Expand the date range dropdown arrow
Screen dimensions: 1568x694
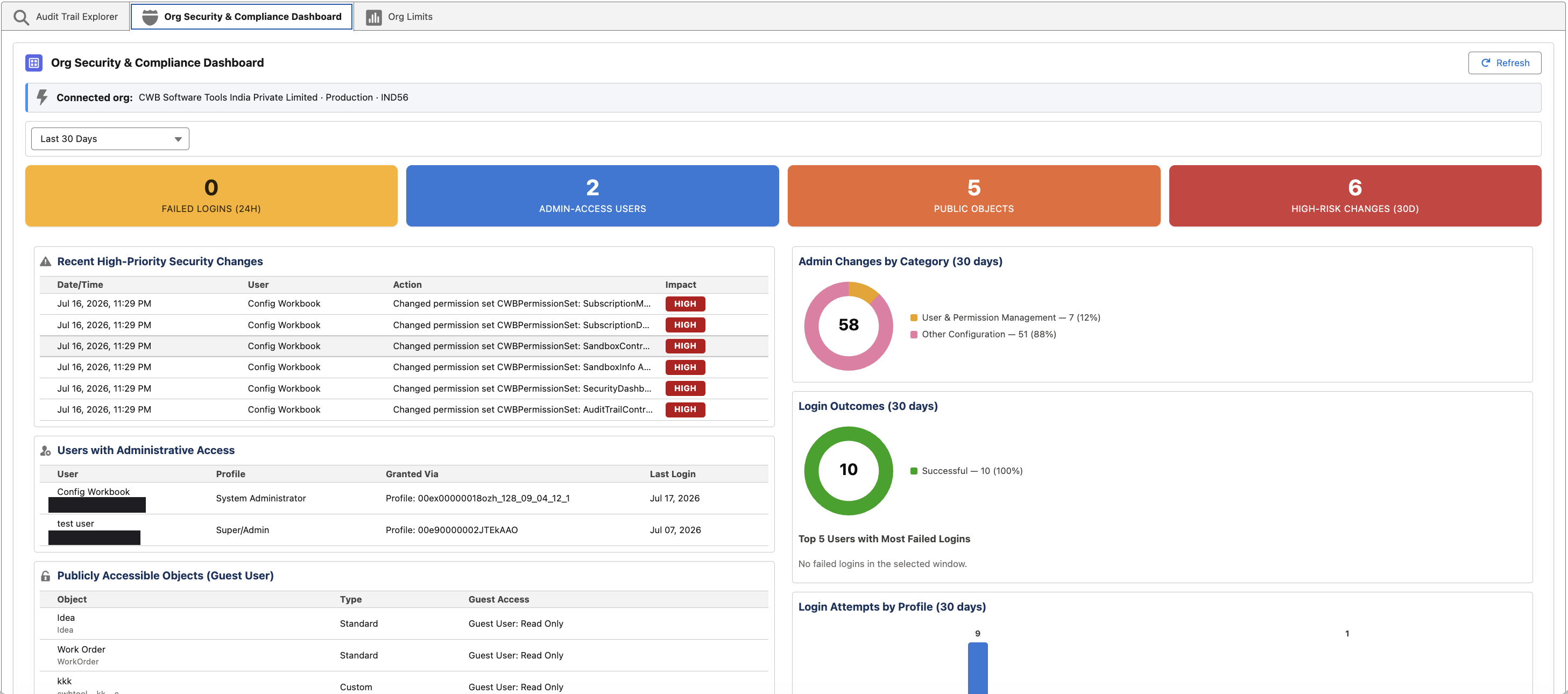coord(178,139)
